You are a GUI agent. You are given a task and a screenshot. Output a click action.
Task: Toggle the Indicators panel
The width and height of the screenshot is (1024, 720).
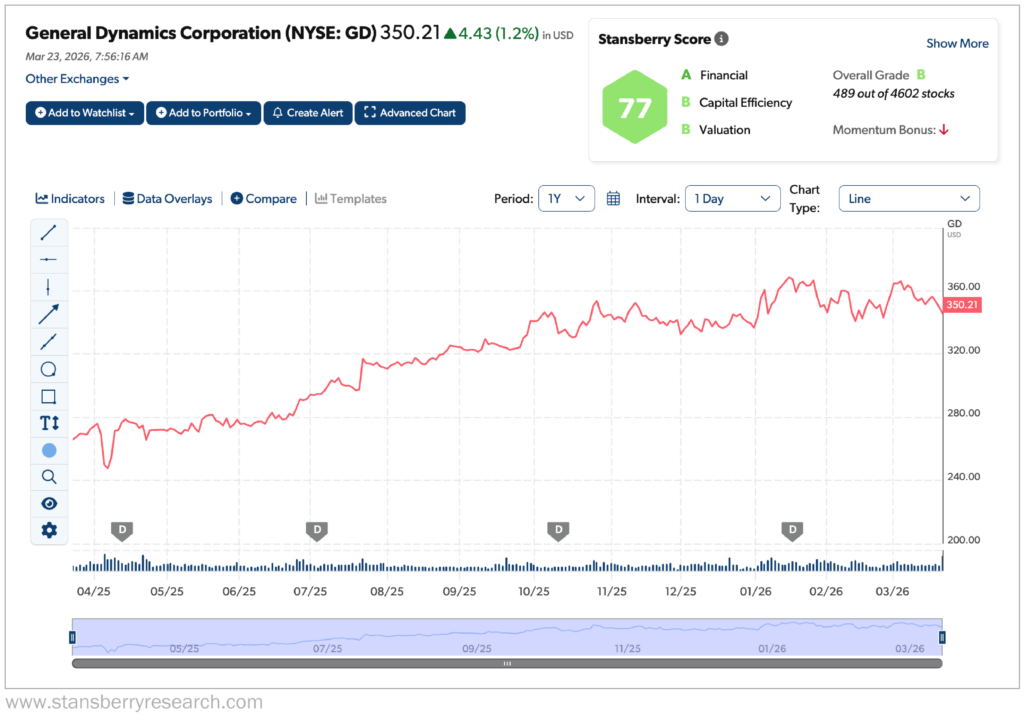point(69,198)
